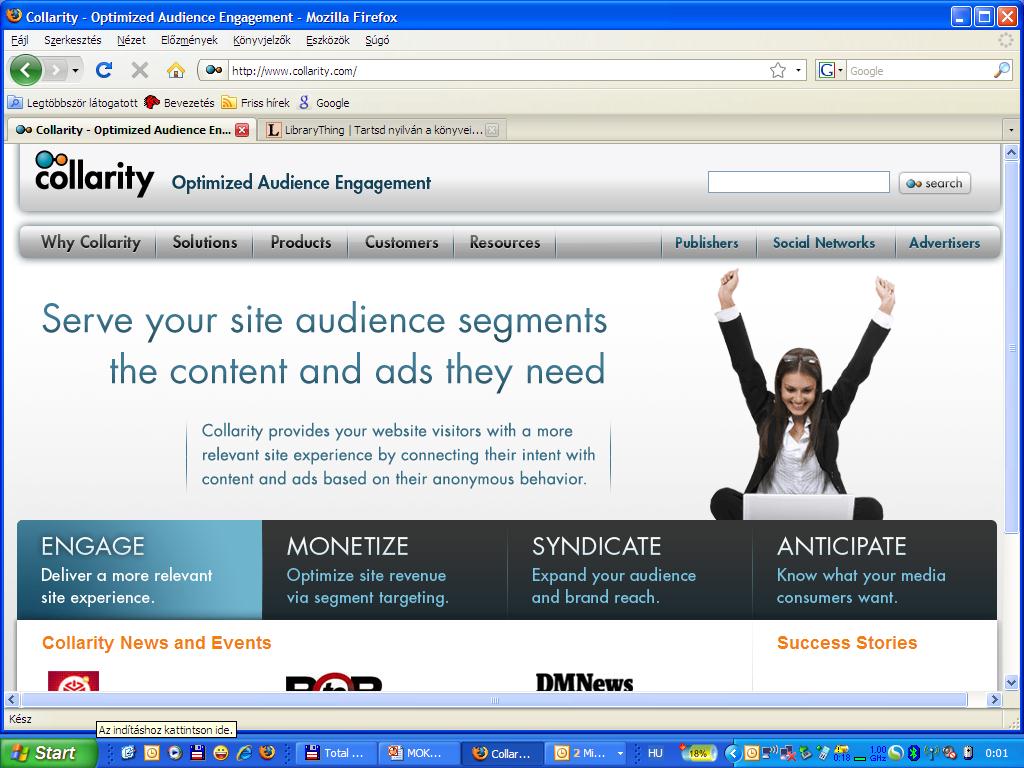Click the Collarity site search field

799,182
